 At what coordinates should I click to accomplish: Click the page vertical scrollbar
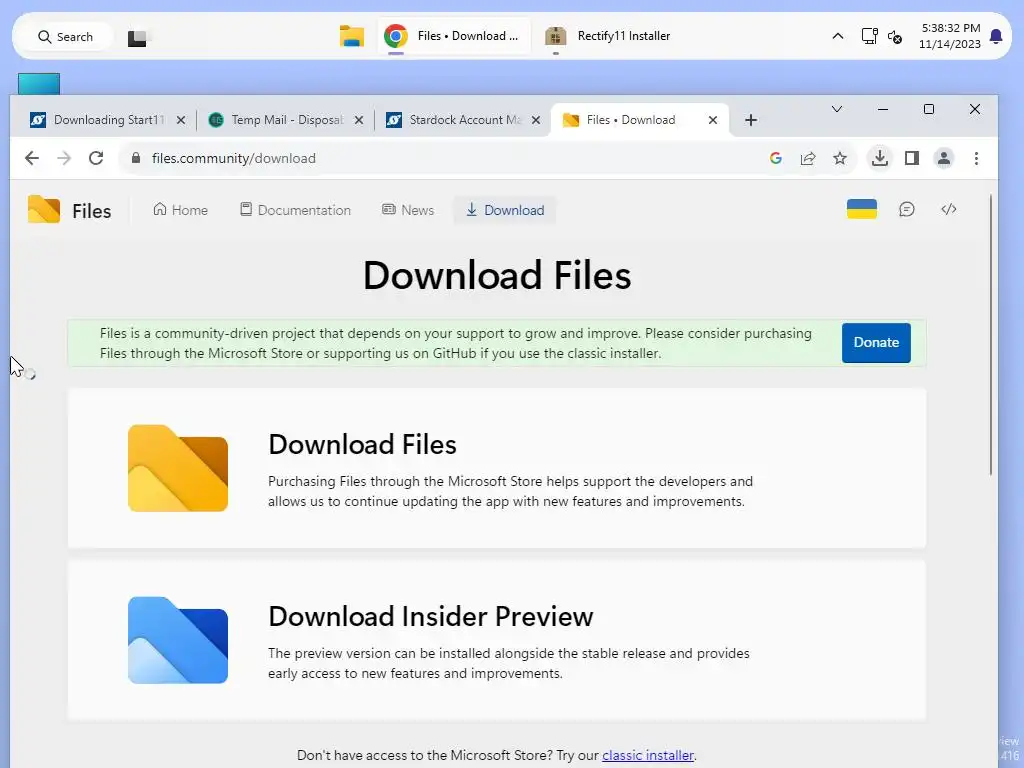pos(990,334)
